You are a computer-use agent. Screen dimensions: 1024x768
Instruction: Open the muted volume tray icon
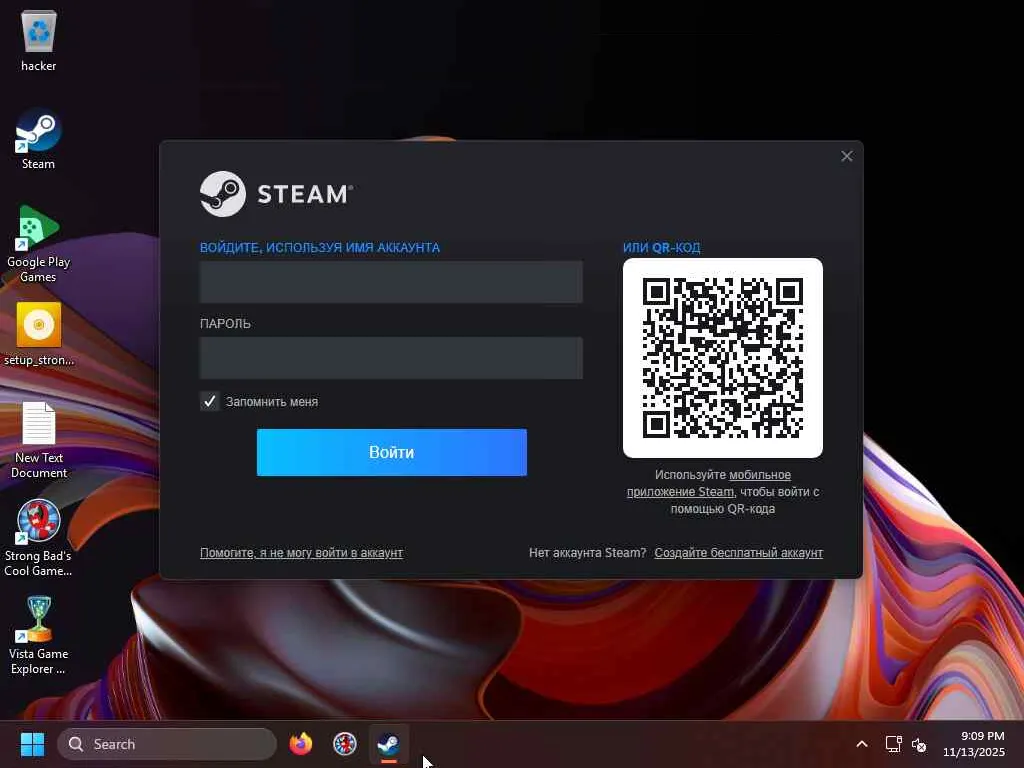[919, 744]
